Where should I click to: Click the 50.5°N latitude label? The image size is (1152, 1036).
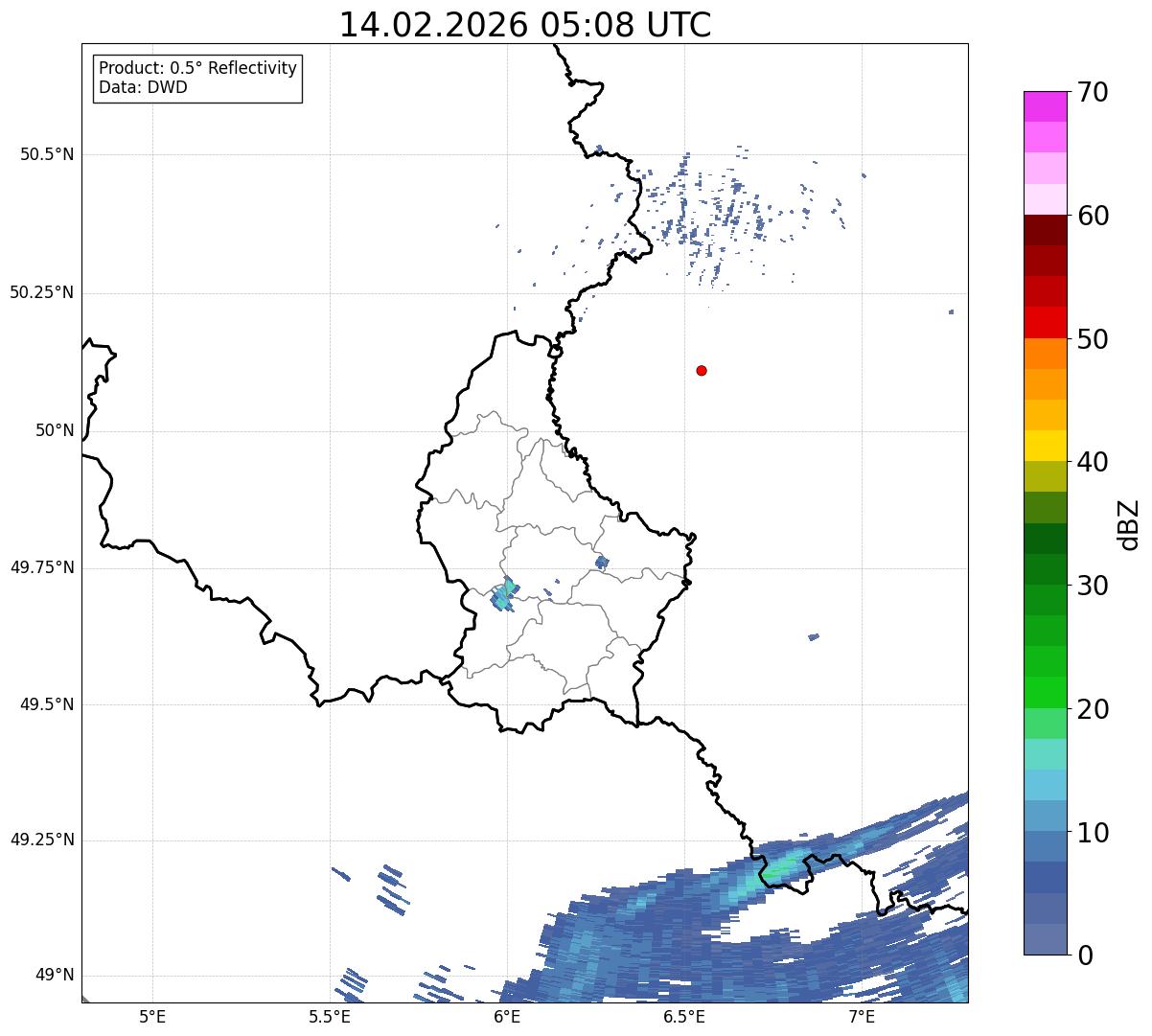pos(47,154)
